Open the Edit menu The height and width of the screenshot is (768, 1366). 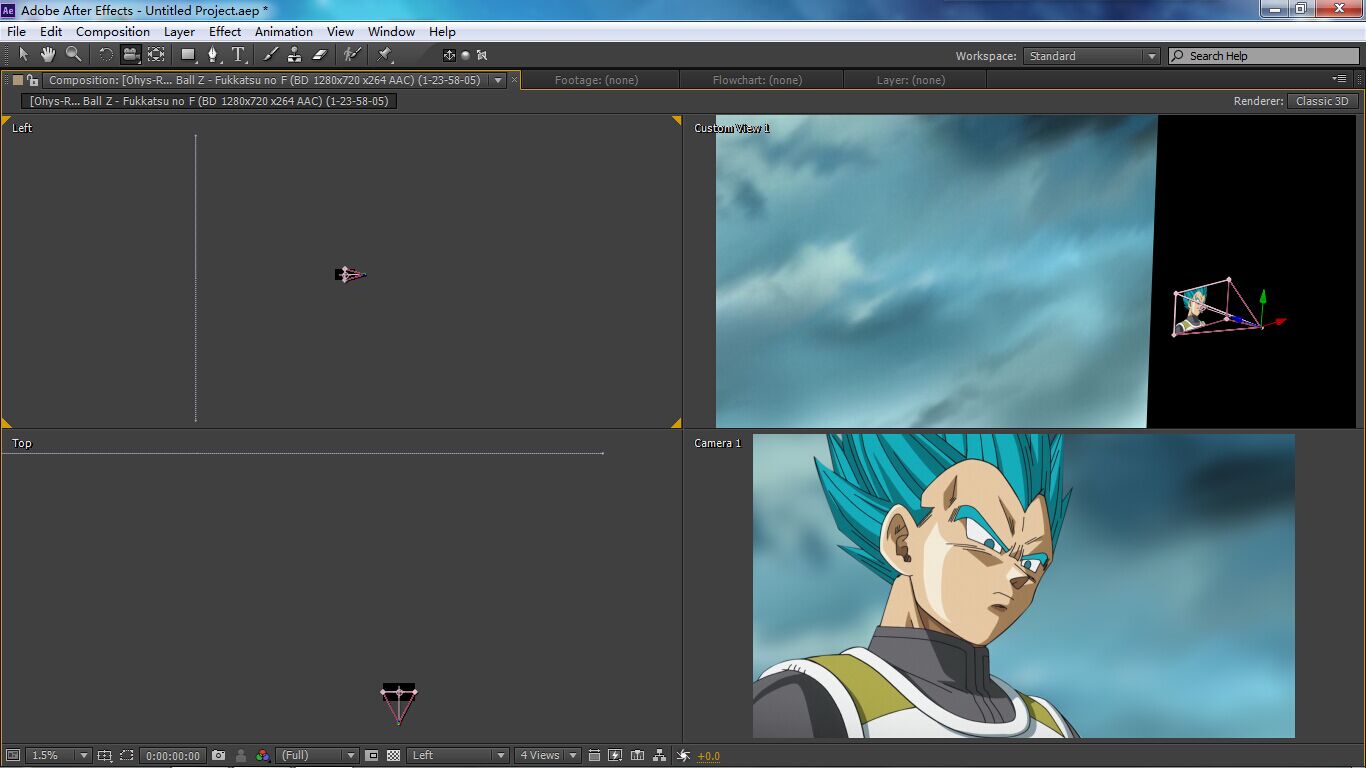coord(51,32)
